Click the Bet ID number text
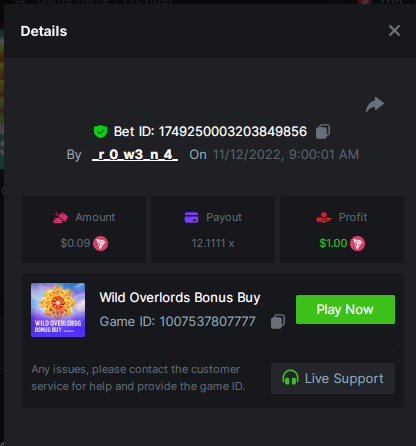 tap(233, 131)
